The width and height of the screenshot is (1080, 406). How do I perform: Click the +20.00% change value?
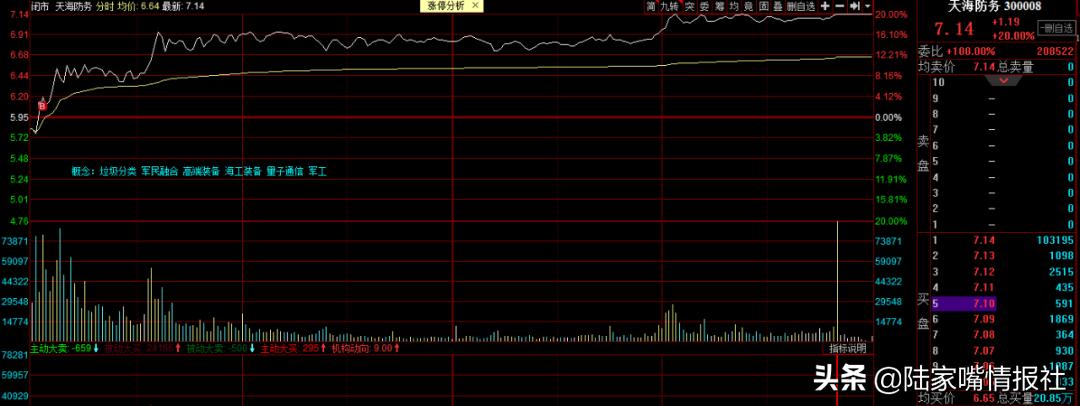(x=1012, y=35)
